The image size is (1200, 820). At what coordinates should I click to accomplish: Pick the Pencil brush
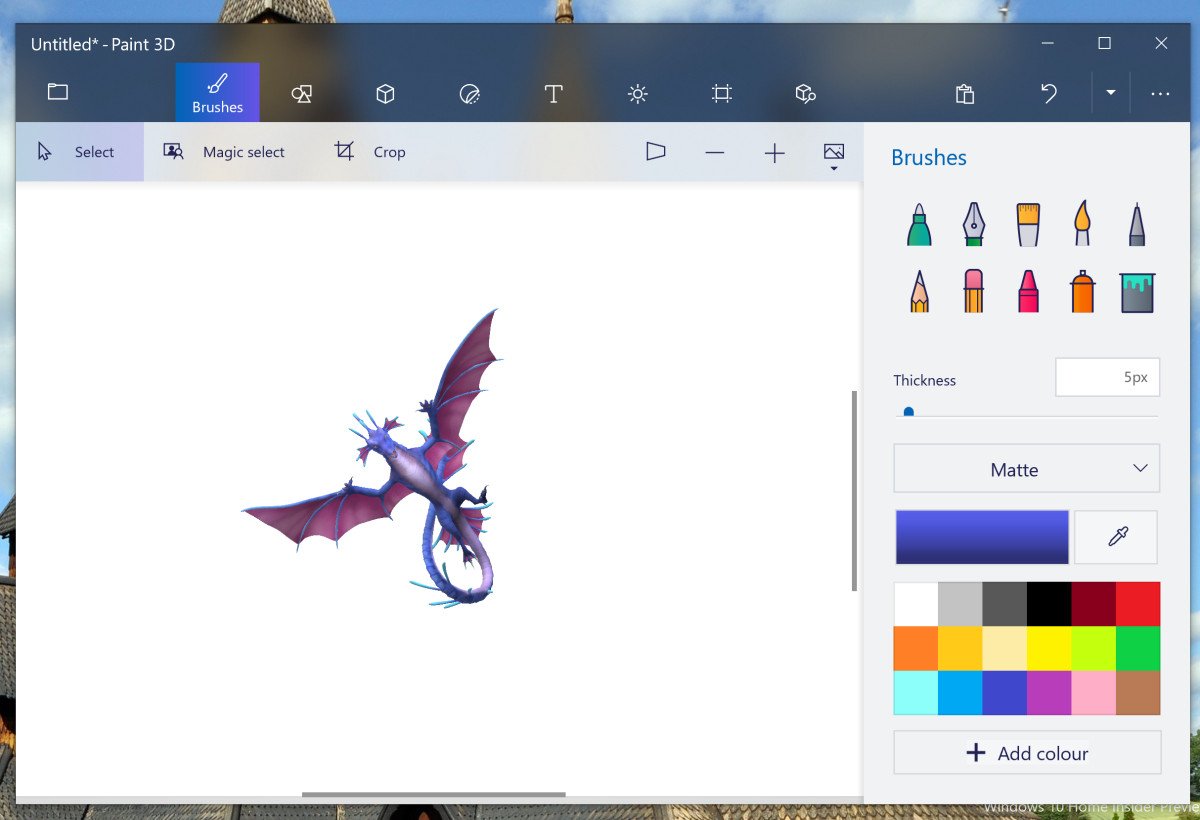(x=919, y=292)
